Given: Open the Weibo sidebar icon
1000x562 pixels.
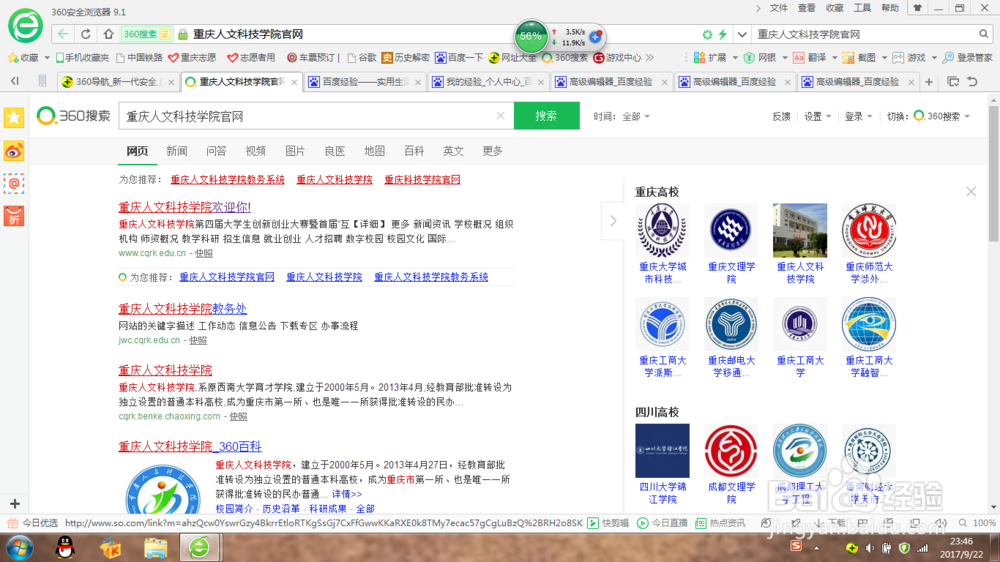Looking at the screenshot, I should click(13, 151).
